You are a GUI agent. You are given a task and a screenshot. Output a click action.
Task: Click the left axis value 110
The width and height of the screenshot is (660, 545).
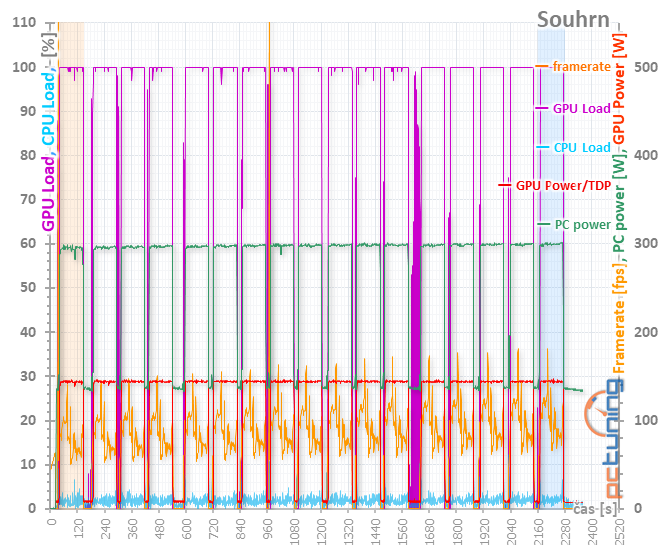(x=24, y=22)
